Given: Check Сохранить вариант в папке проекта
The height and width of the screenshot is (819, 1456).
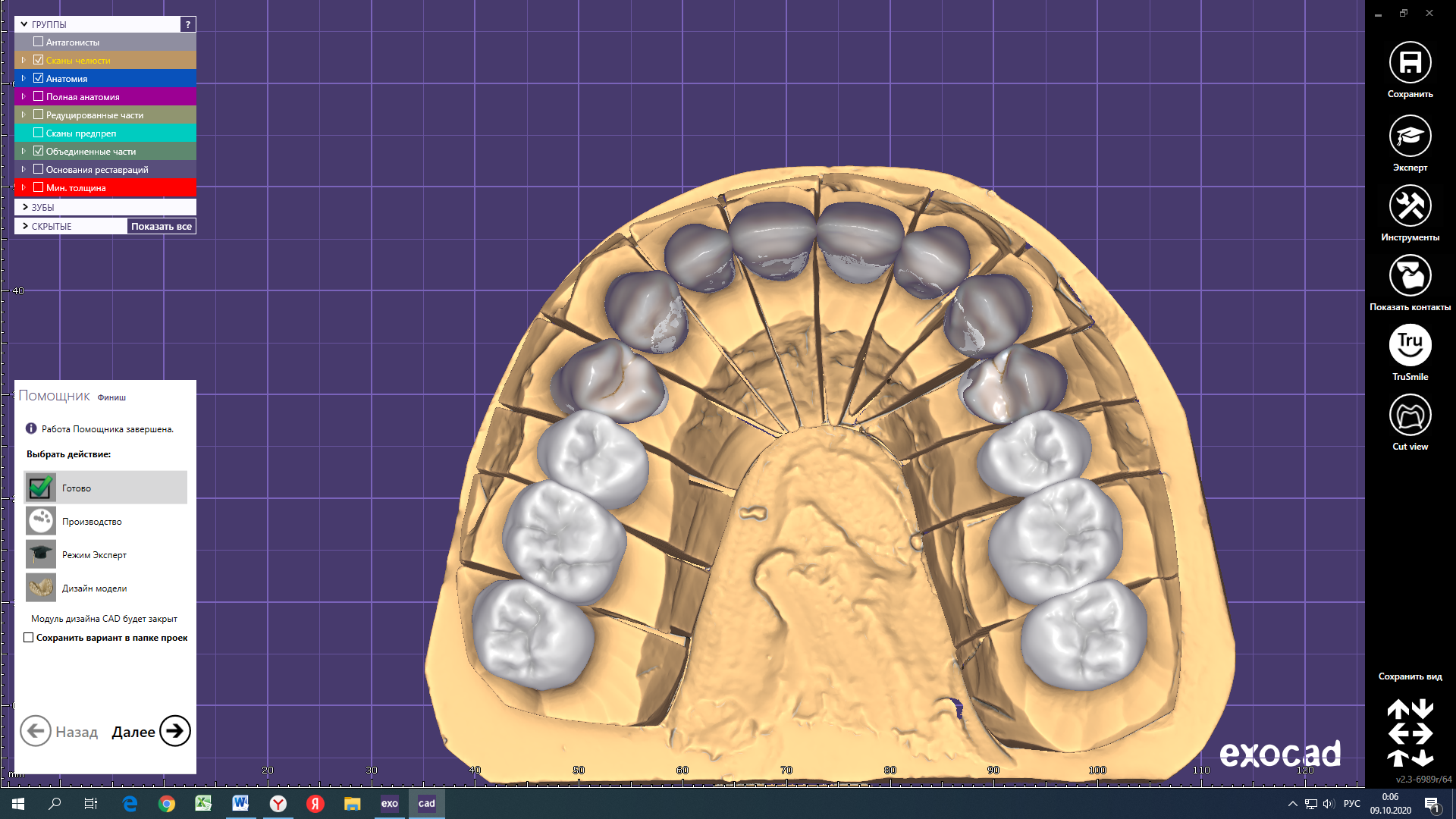Looking at the screenshot, I should coord(29,638).
